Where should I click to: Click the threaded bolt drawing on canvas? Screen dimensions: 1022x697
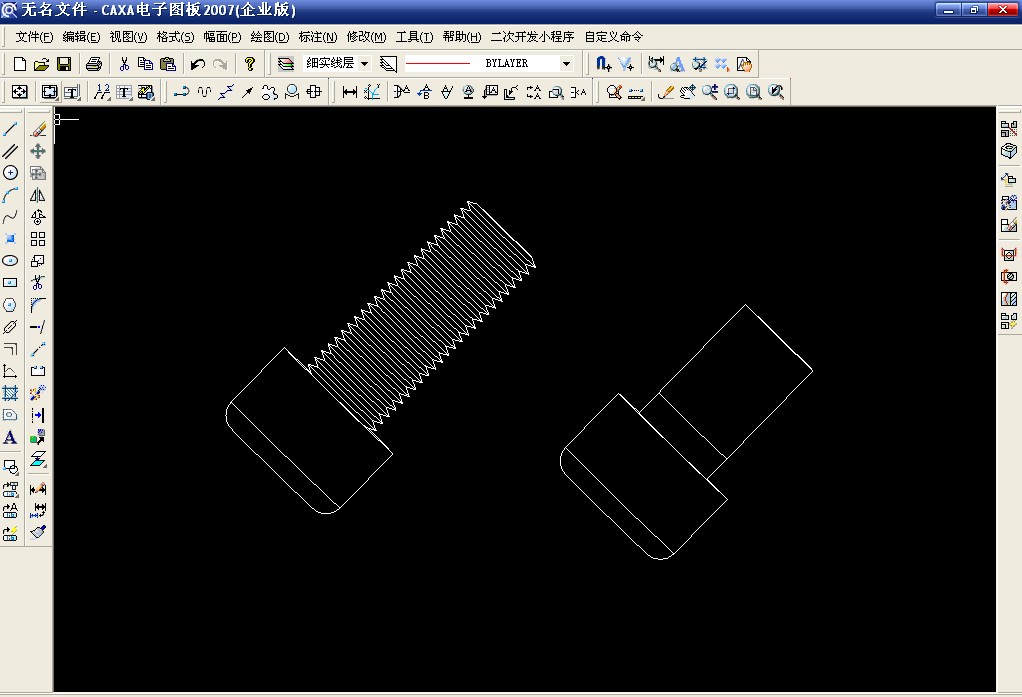click(381, 357)
